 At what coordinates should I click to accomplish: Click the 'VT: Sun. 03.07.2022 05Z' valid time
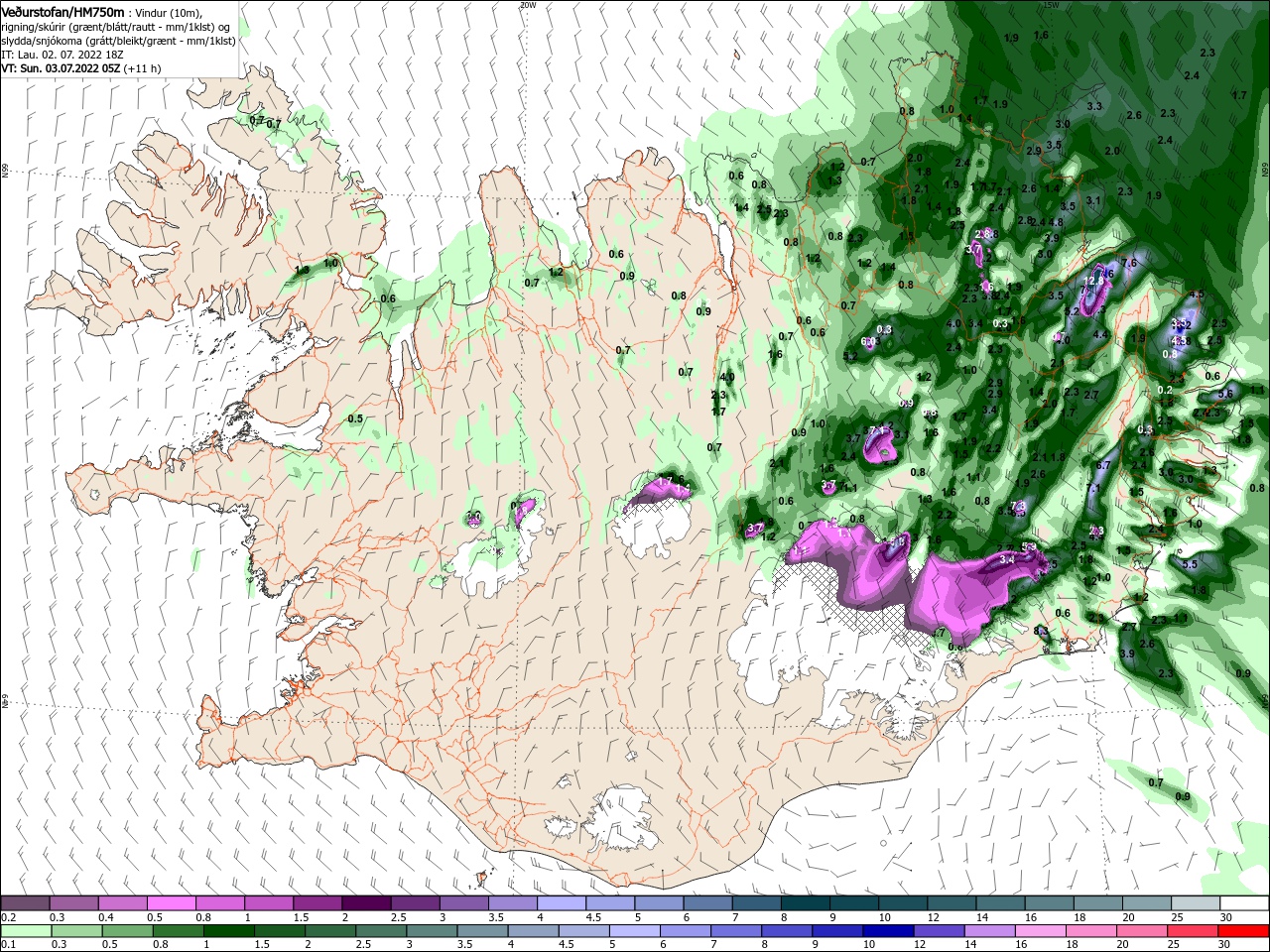(60, 69)
